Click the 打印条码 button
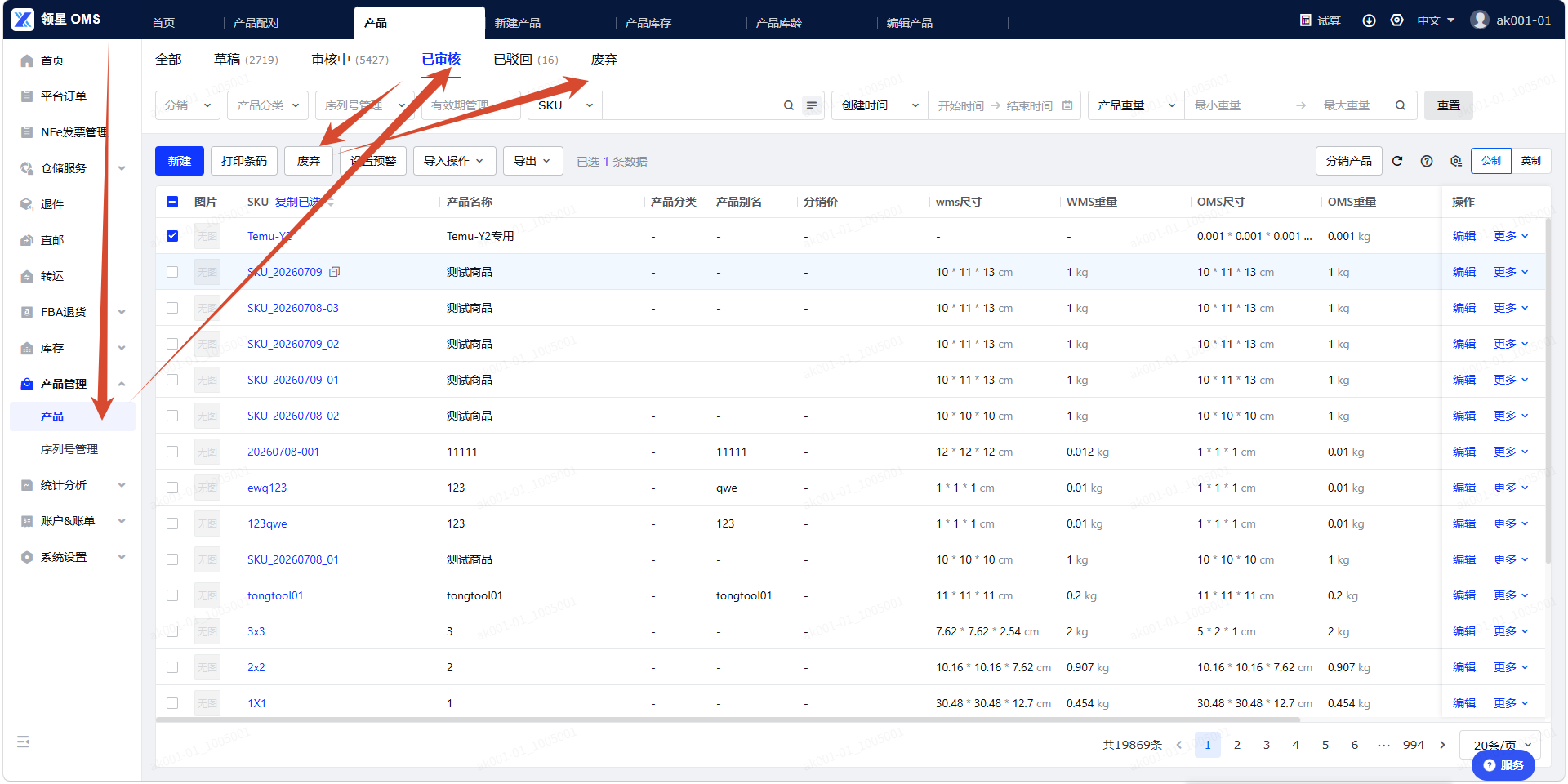The image size is (1568, 784). click(244, 161)
